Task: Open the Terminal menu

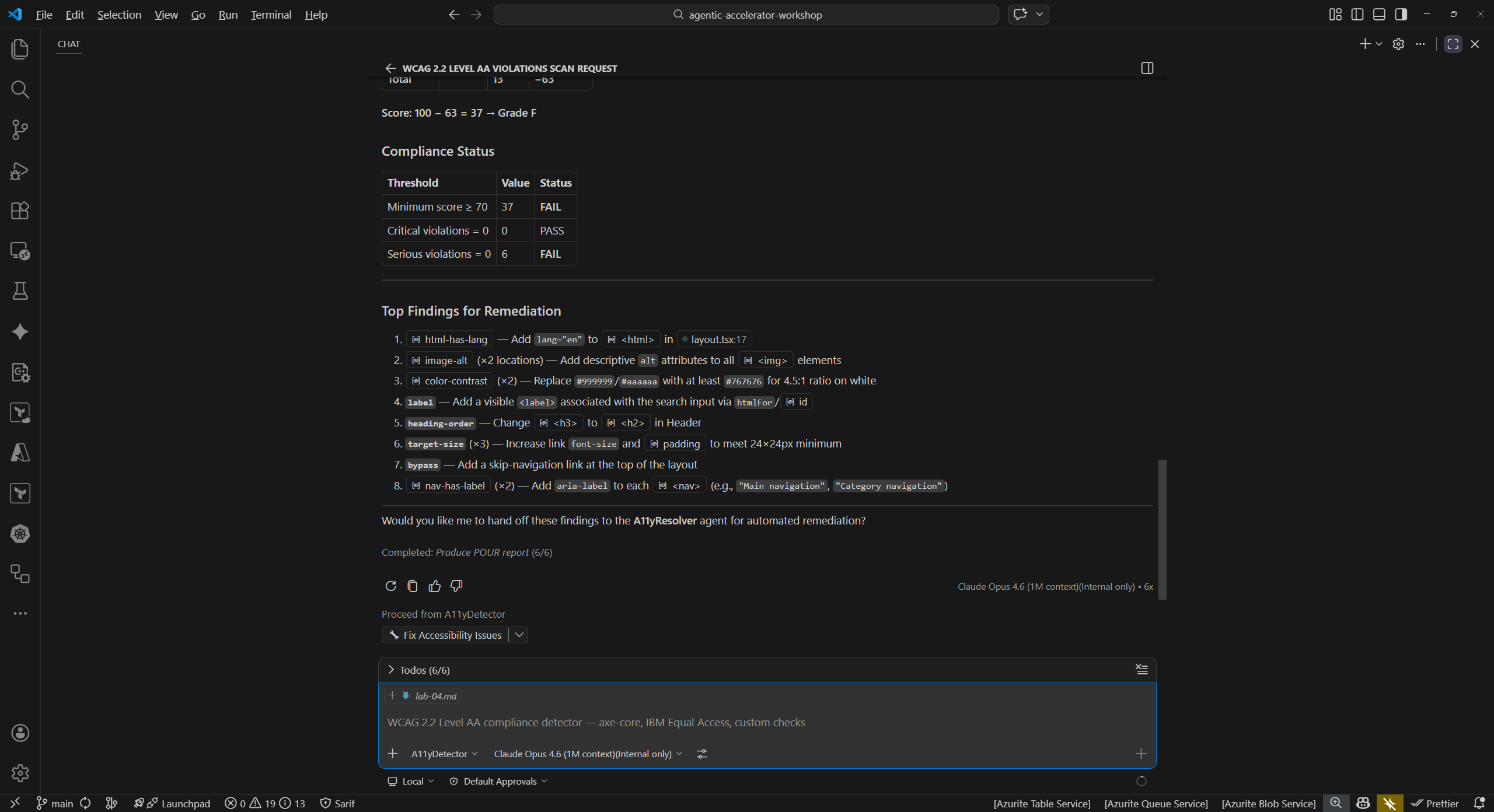Action: tap(270, 15)
